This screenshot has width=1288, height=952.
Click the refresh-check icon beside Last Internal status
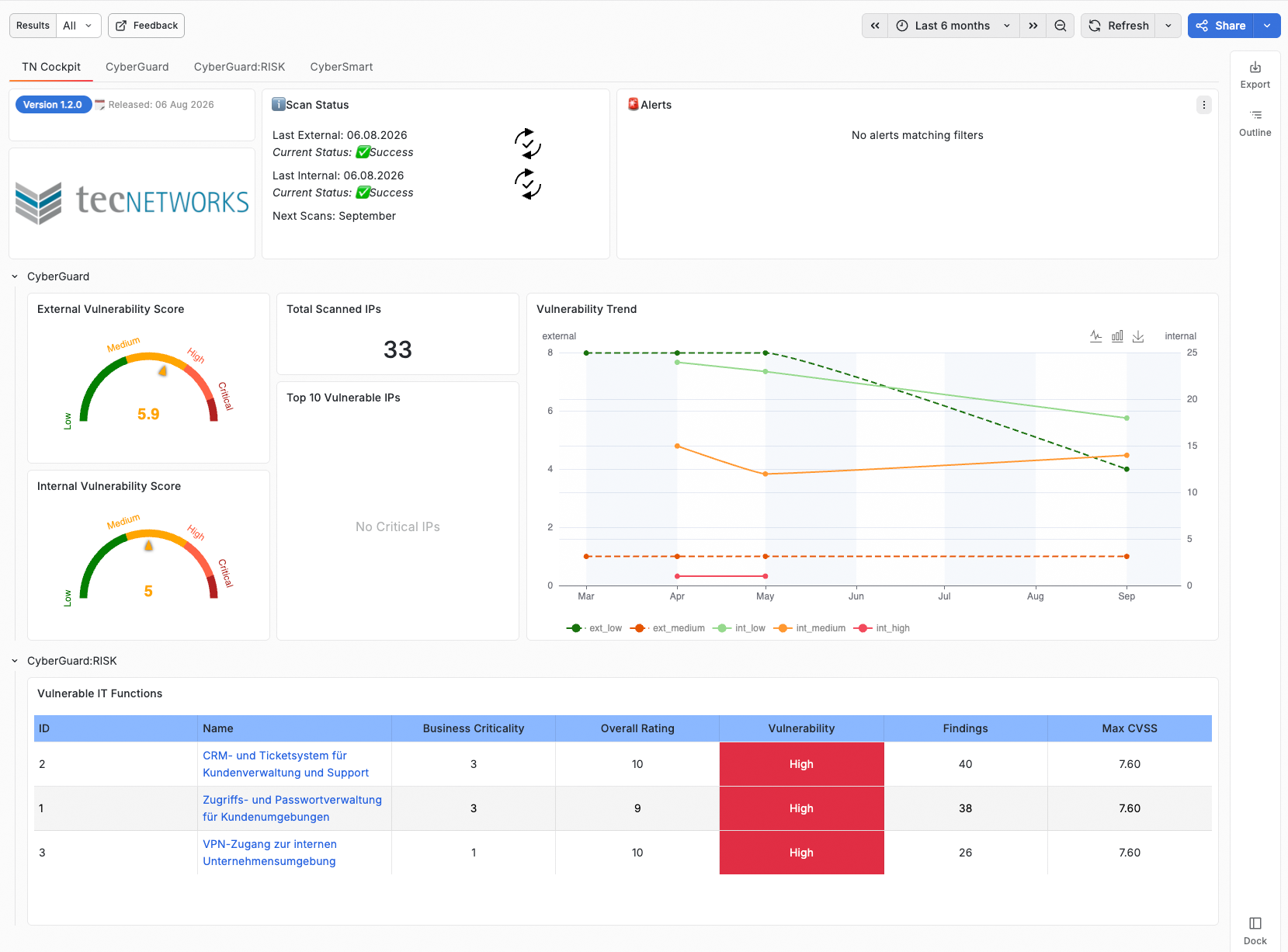527,184
